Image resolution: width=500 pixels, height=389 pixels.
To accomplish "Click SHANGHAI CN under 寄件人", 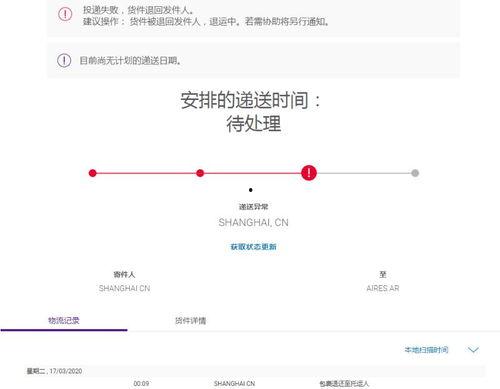I will [x=124, y=288].
